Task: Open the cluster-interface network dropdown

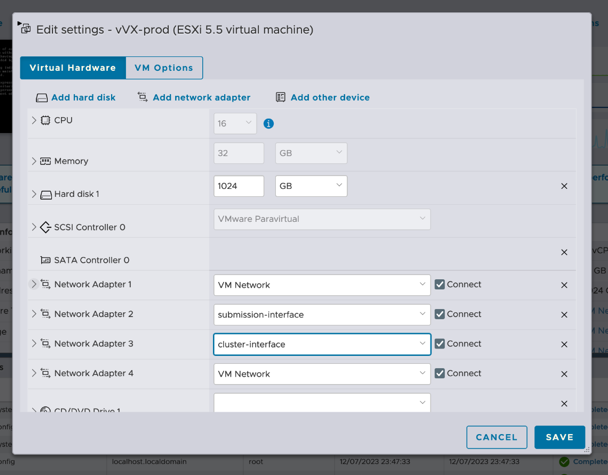Action: 322,344
